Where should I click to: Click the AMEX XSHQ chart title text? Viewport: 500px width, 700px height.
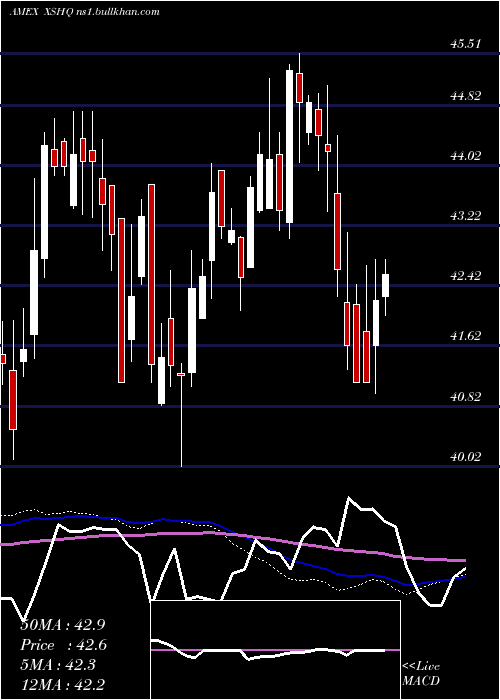point(84,12)
